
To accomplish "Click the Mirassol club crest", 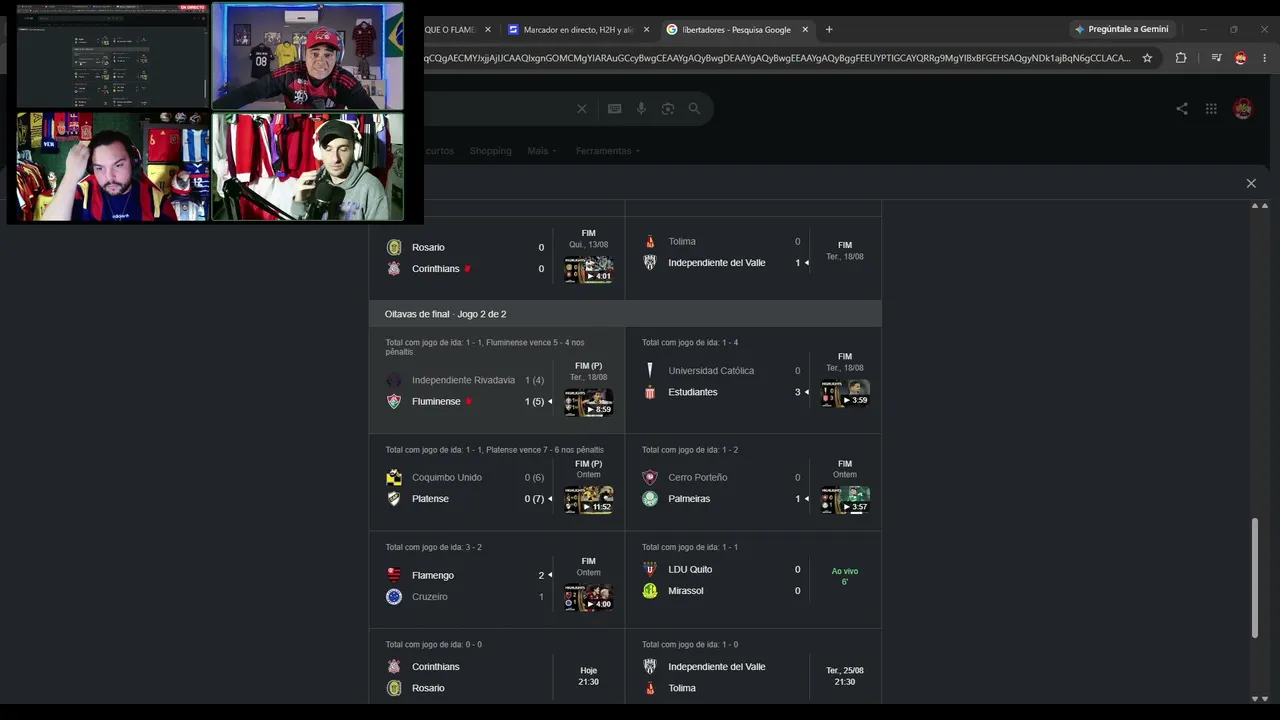I will click(x=650, y=590).
